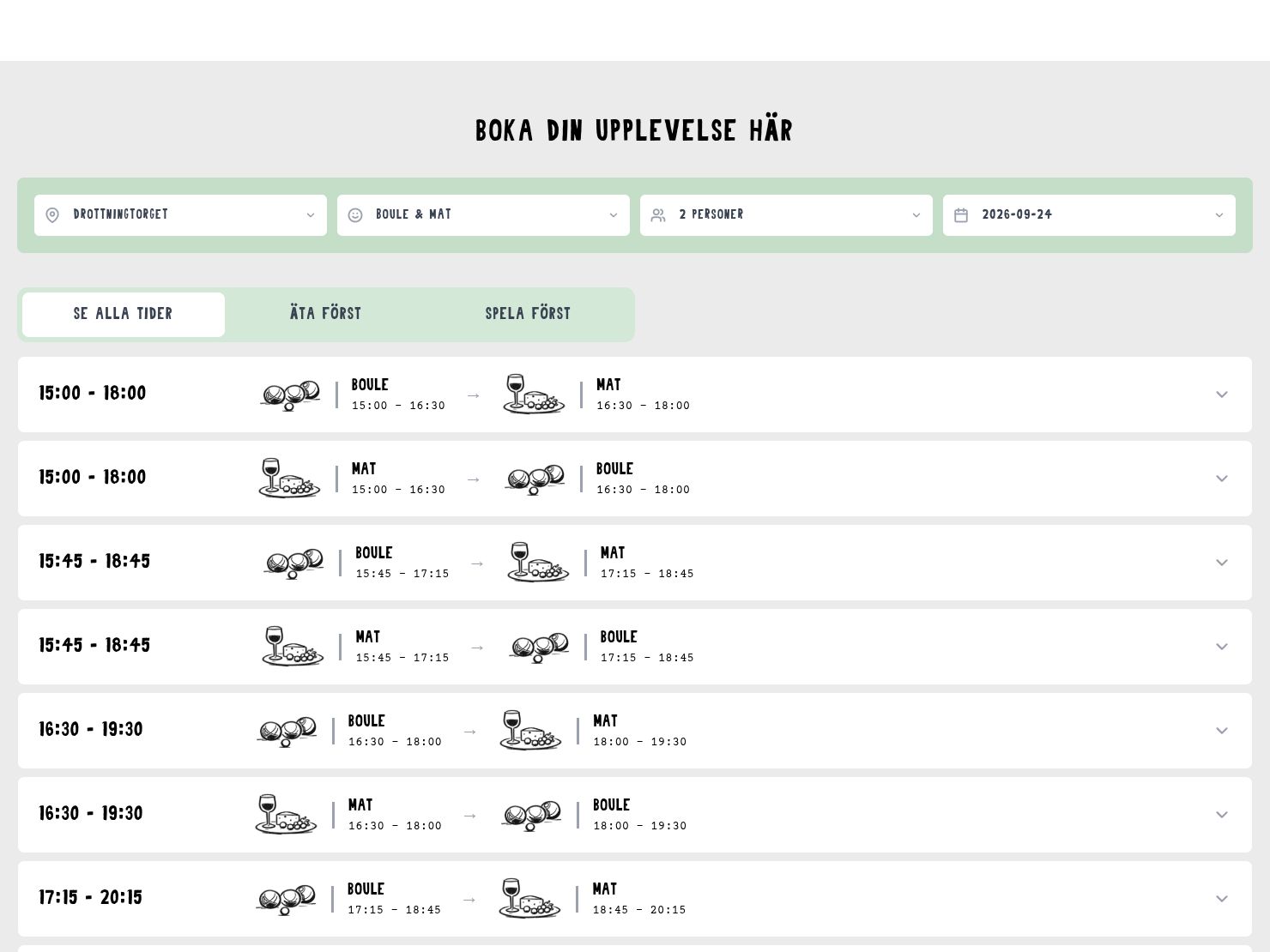Click the Boule 15:45 – 17:15 time label
Screen dimensions: 1270x952
click(402, 563)
